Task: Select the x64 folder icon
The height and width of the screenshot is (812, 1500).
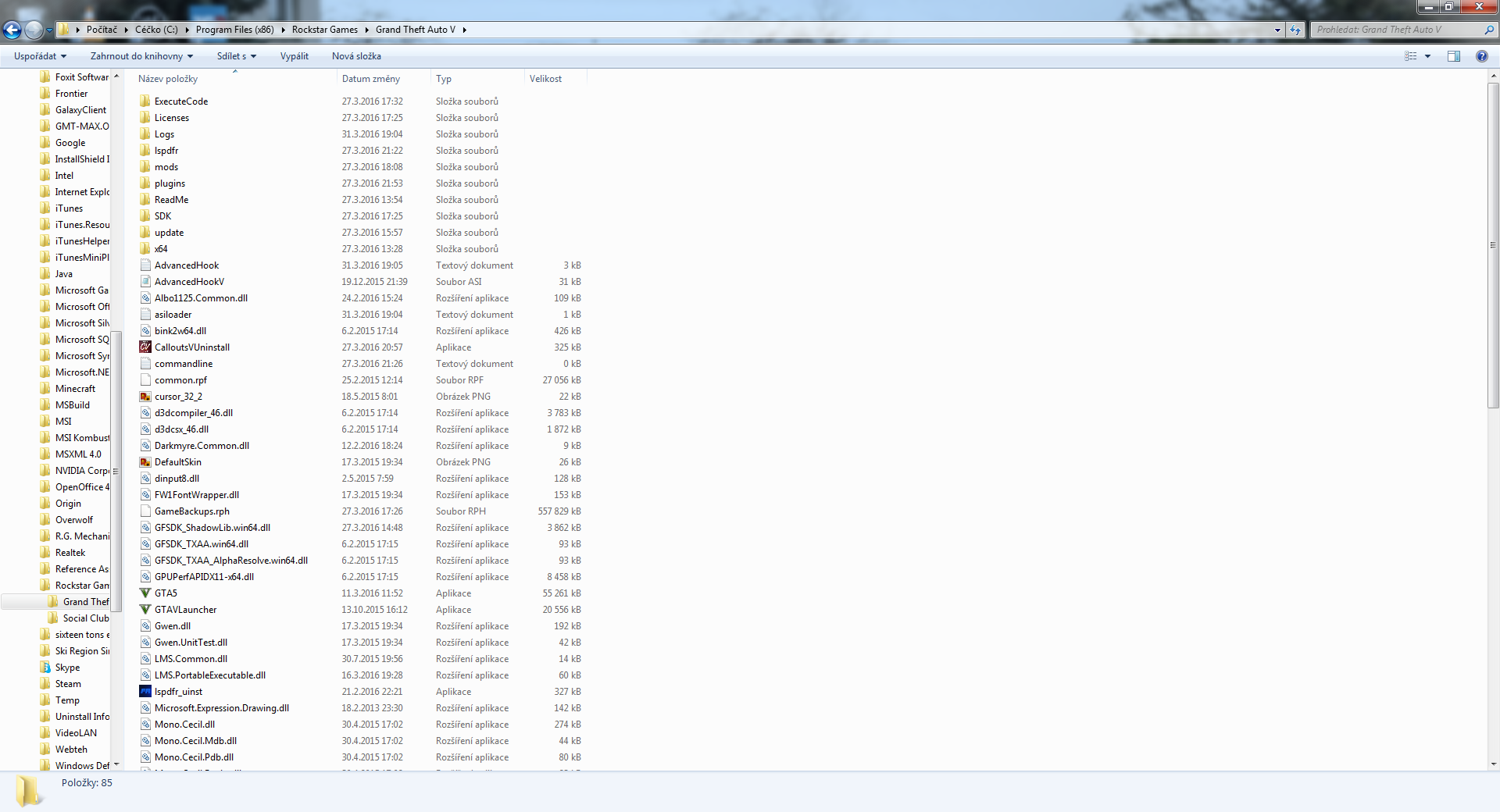Action: tap(145, 249)
